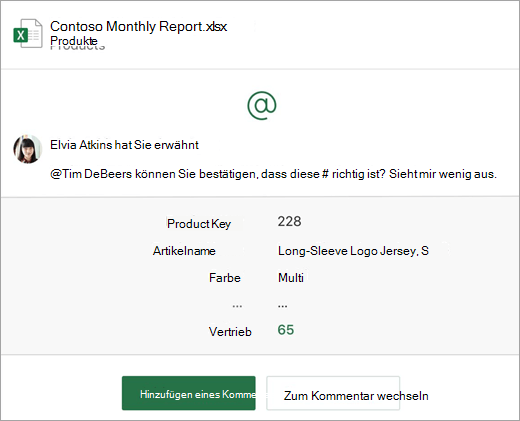Screen dimensions: 520x421
Task: Click the Artikelname field label
Action: click(184, 251)
